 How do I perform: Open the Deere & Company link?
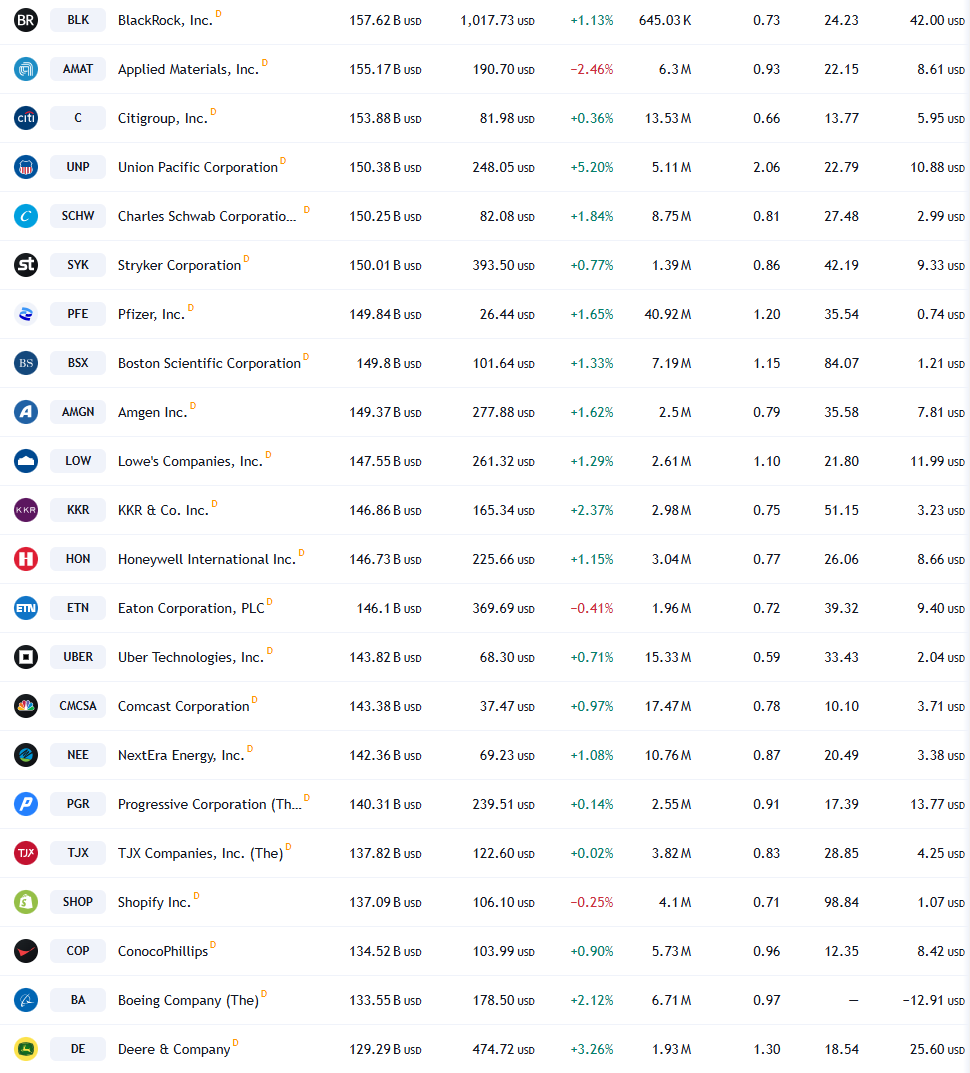pos(174,1050)
